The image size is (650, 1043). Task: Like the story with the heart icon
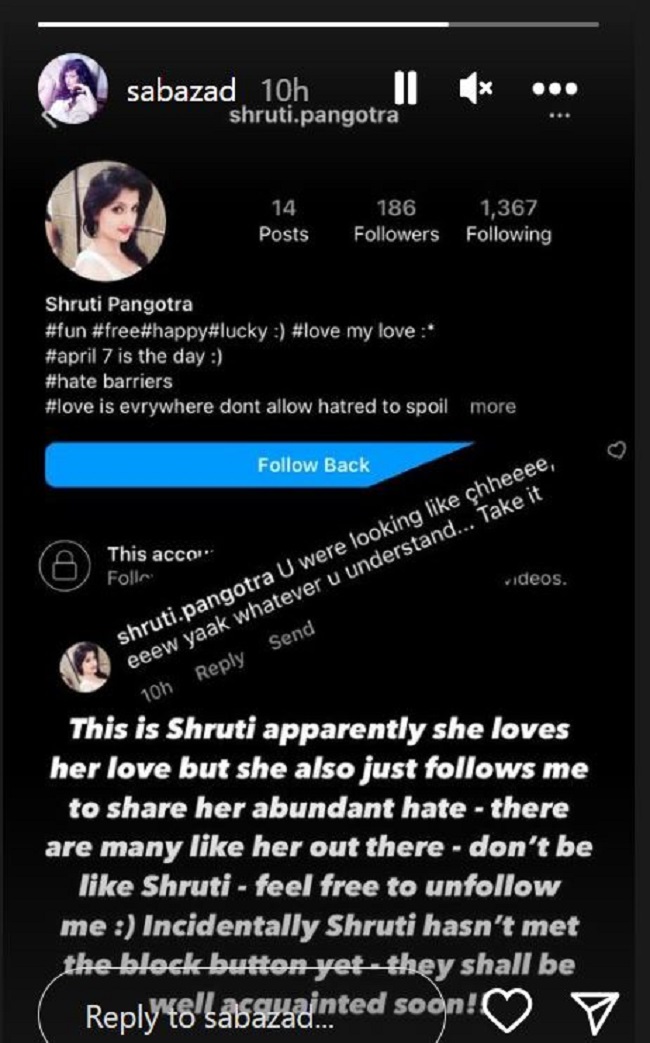tap(508, 1009)
